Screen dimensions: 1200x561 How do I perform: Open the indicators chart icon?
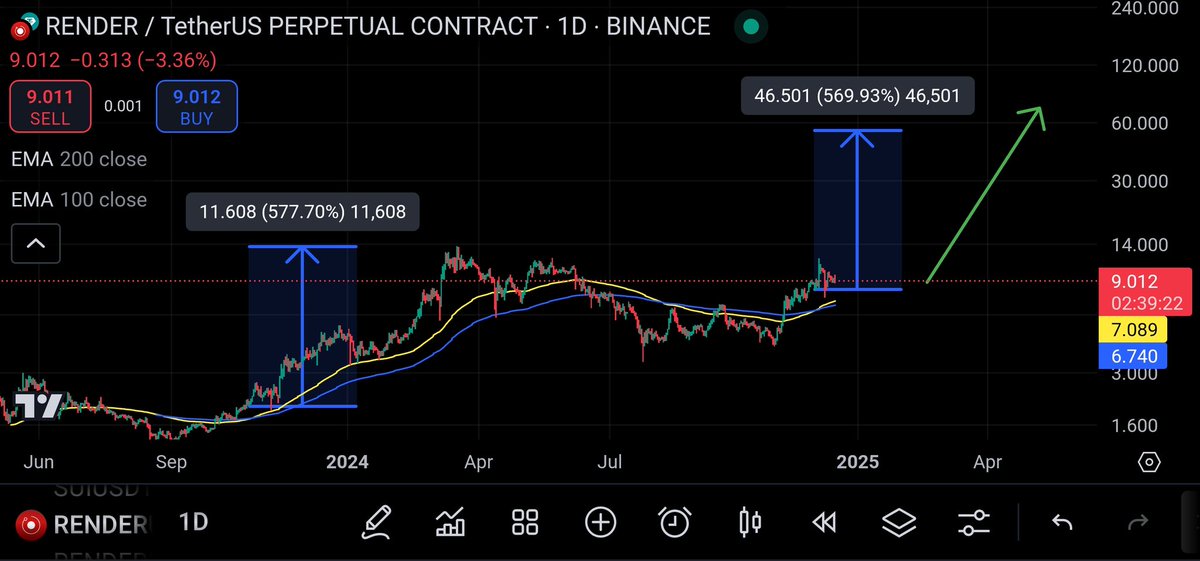coord(450,522)
